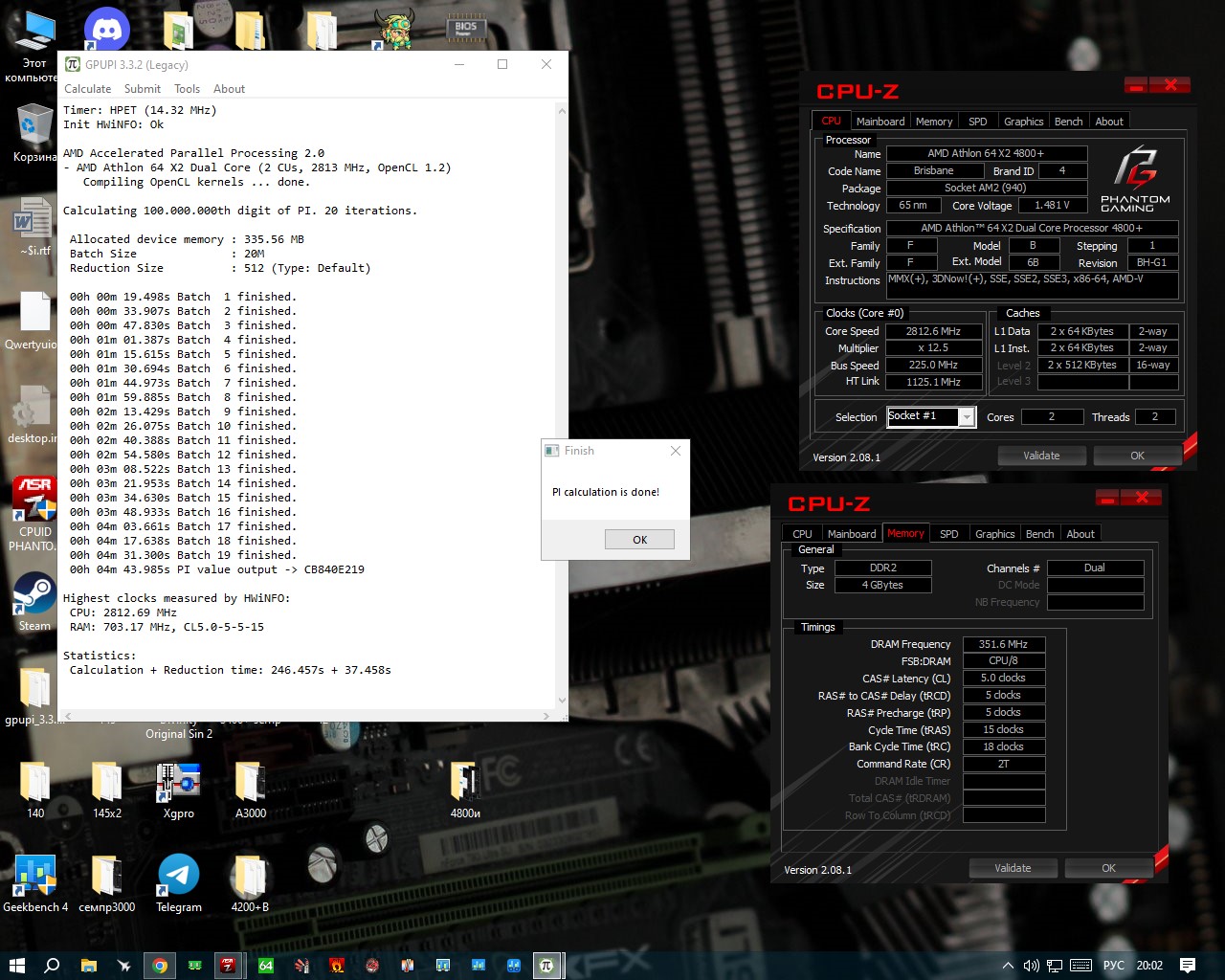This screenshot has width=1225, height=980.
Task: Open the Submit menu in GPUPI
Action: tap(143, 89)
